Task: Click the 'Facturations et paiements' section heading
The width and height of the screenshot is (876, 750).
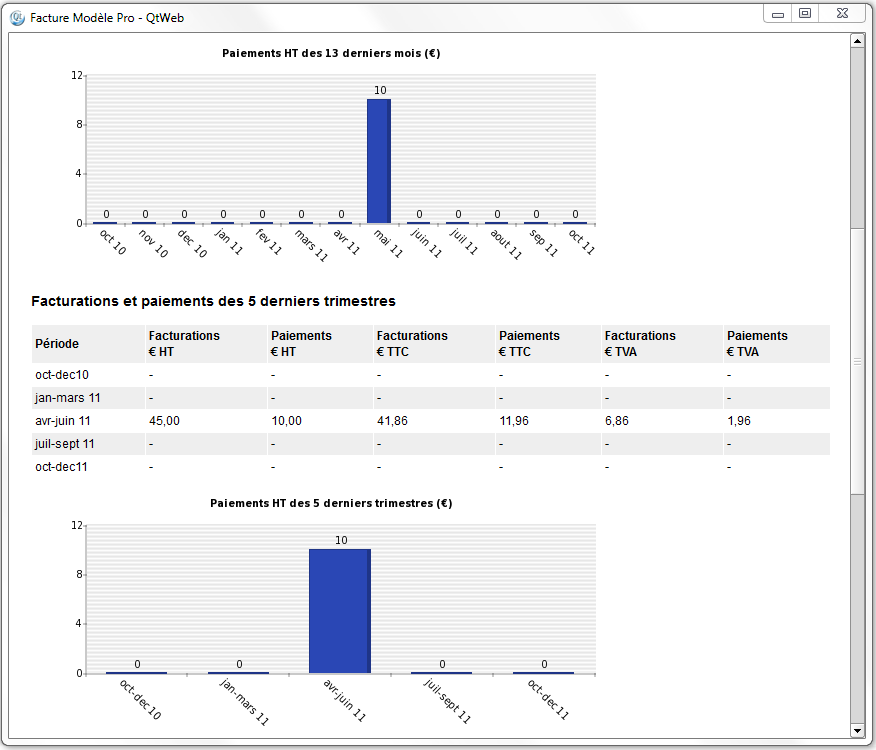Action: pos(213,301)
